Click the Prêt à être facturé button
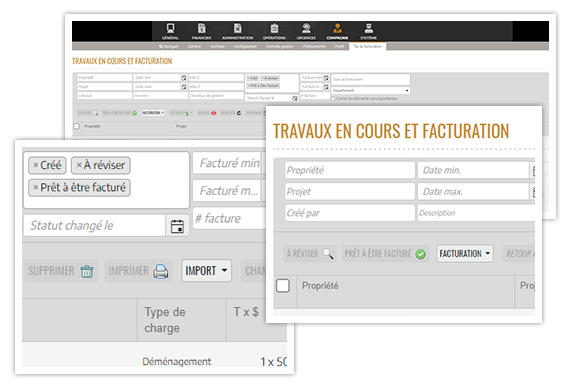Screen dimensions: 570x390 point(385,253)
